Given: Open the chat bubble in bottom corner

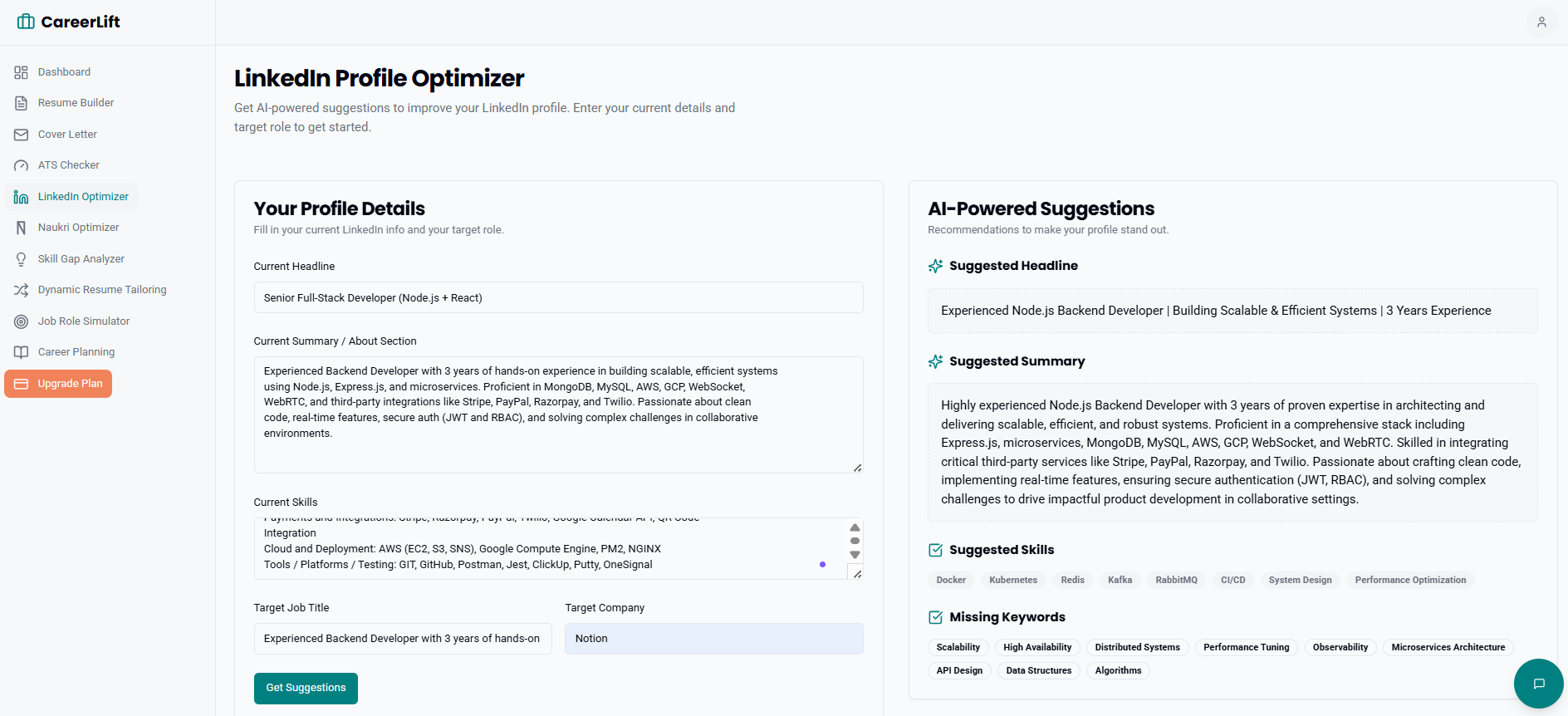Looking at the screenshot, I should click(x=1539, y=684).
